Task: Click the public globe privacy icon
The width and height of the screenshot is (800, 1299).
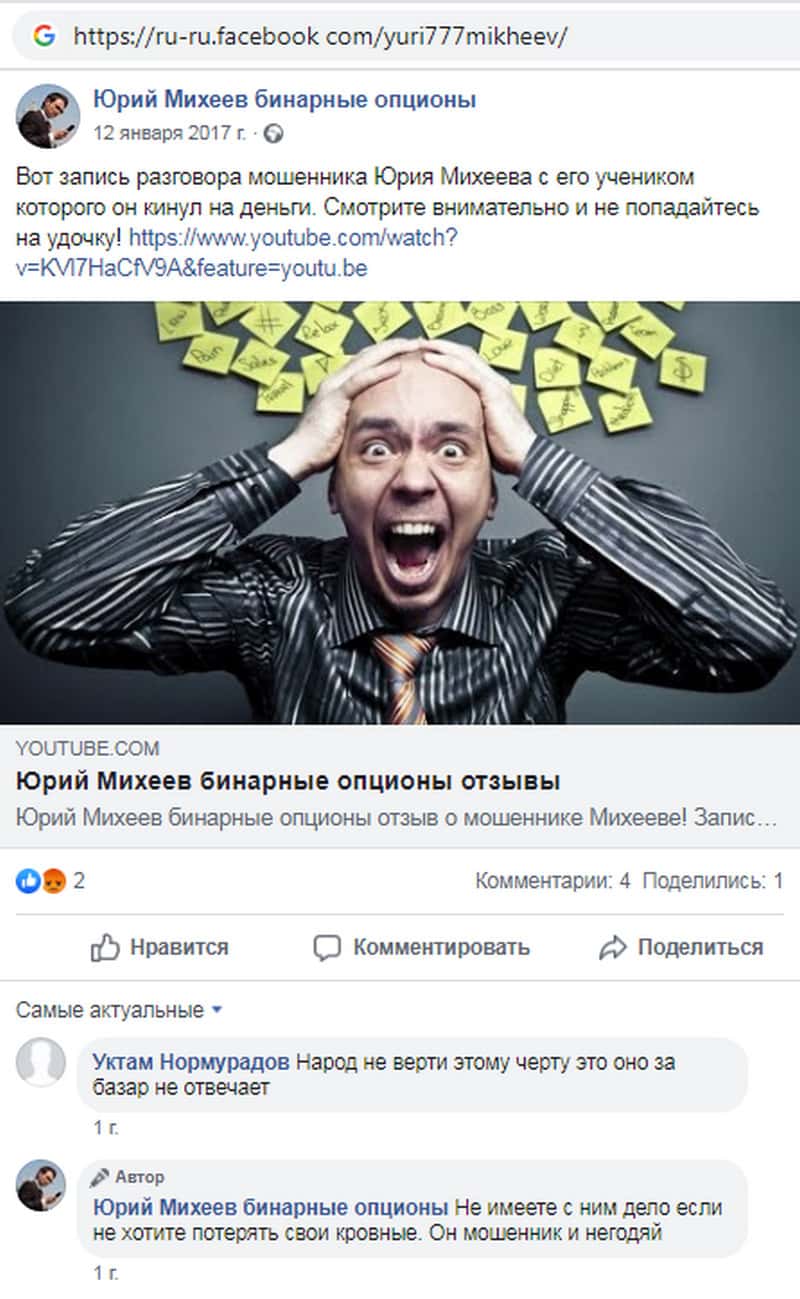Action: [273, 132]
